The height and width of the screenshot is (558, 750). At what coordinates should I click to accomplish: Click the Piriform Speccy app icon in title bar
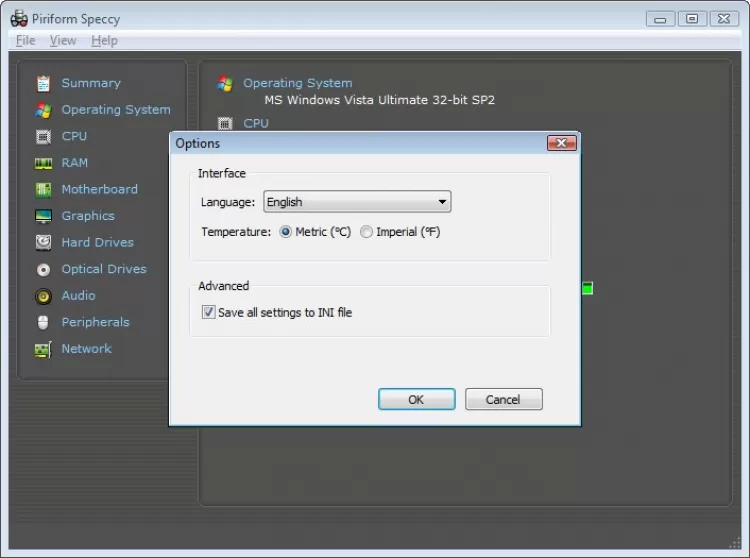[19, 19]
